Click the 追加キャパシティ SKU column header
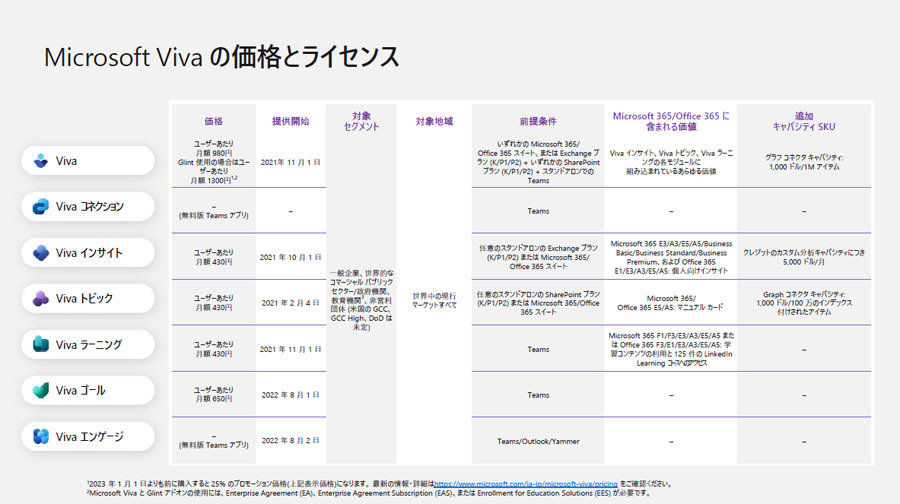The width and height of the screenshot is (900, 504). (x=804, y=121)
